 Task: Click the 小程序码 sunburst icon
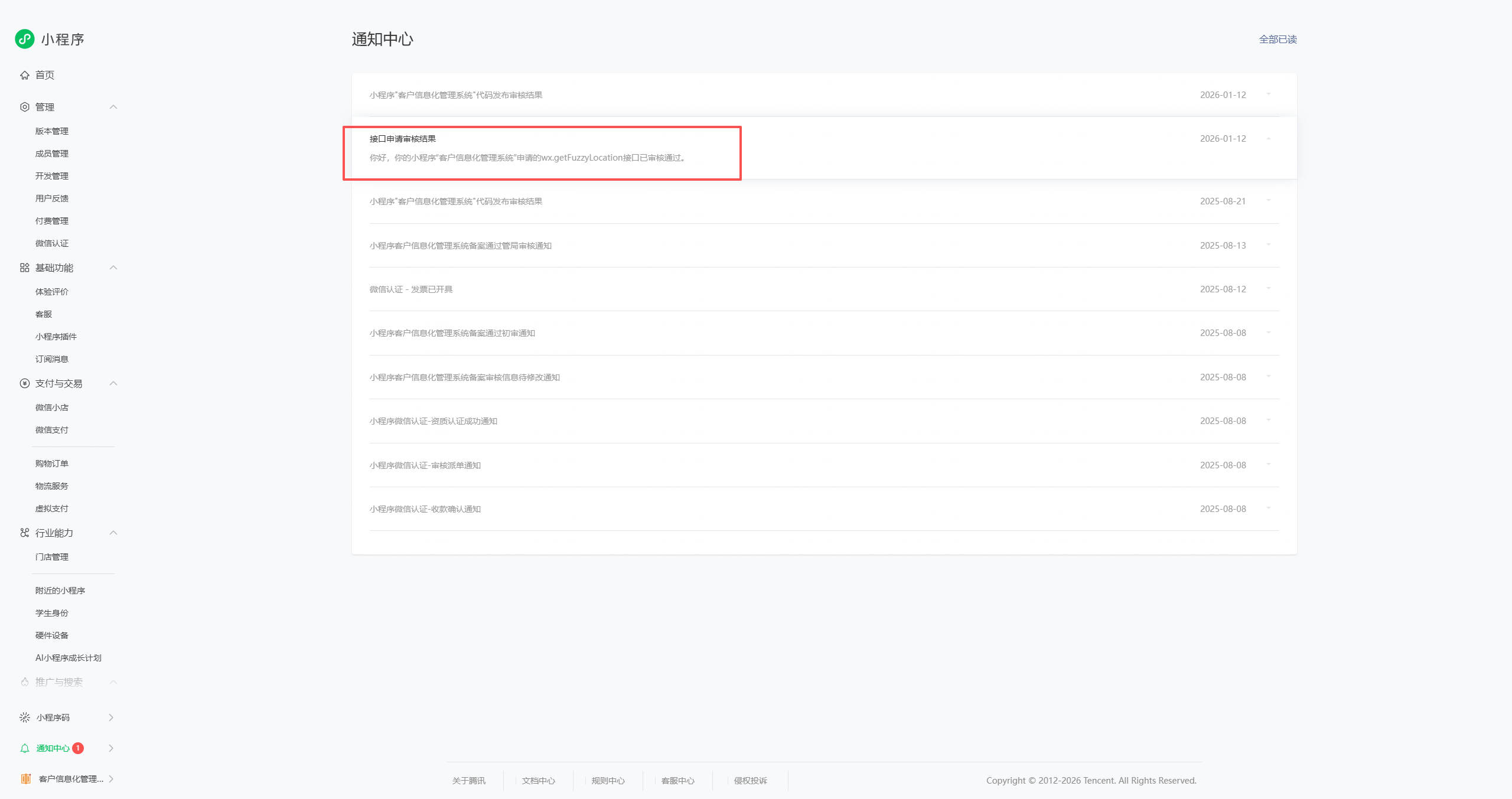tap(25, 718)
